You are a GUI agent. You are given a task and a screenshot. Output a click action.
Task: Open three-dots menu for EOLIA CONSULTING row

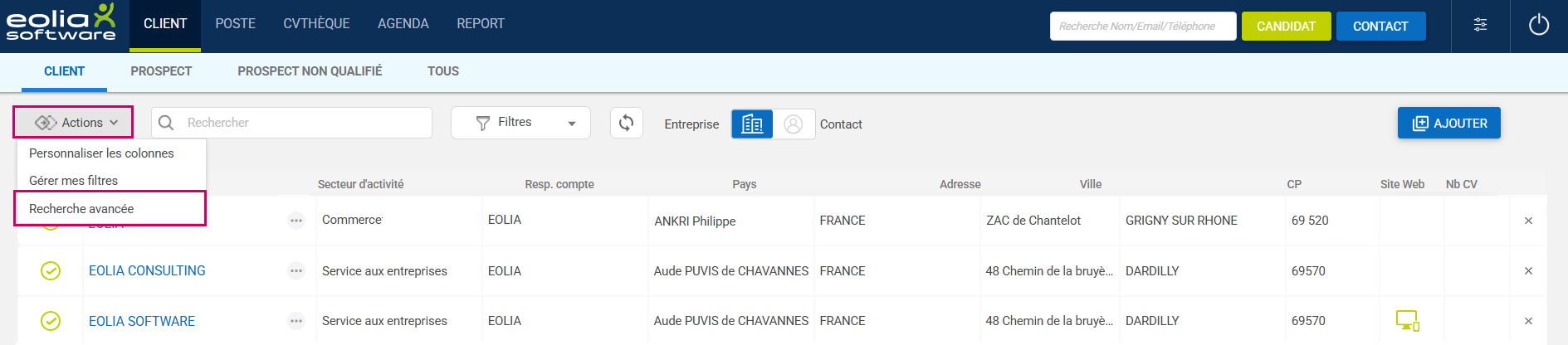tap(296, 271)
